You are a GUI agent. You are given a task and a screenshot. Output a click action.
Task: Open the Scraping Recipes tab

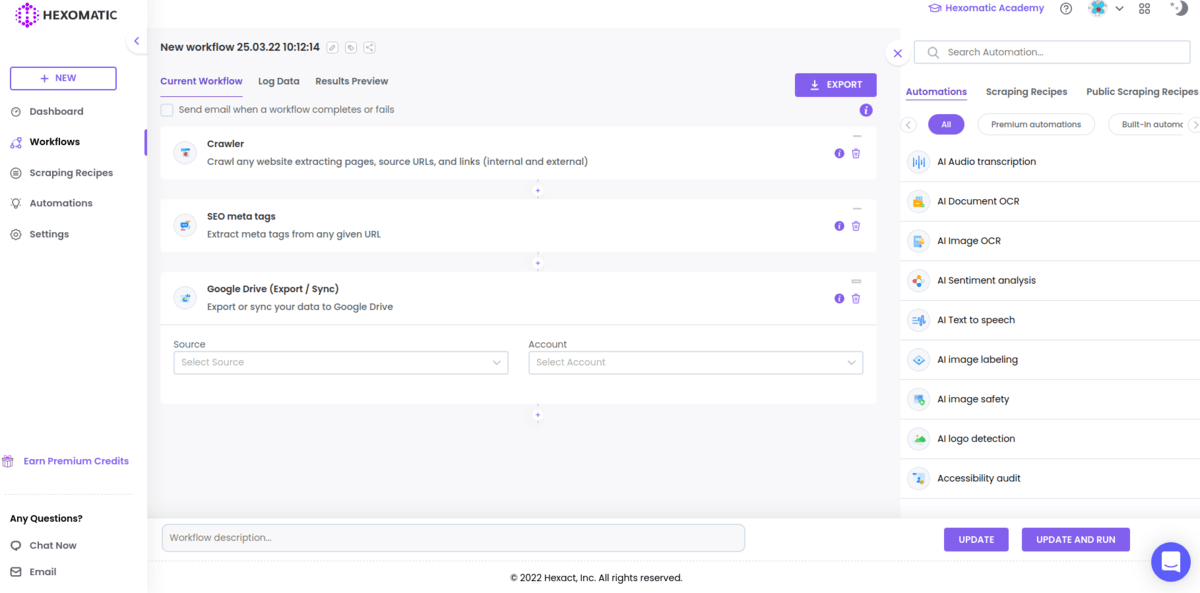point(1026,91)
